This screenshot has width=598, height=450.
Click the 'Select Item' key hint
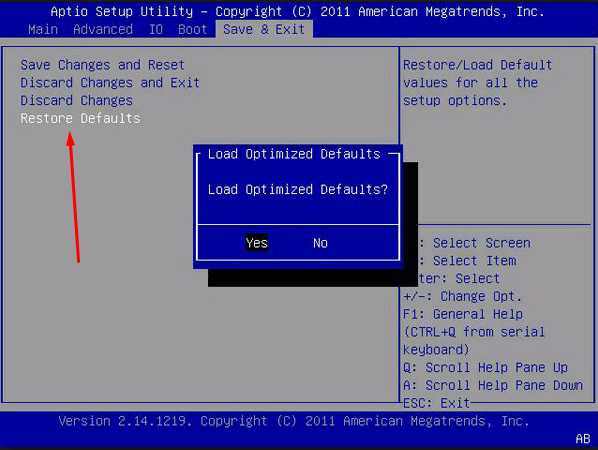pyautogui.click(x=474, y=261)
